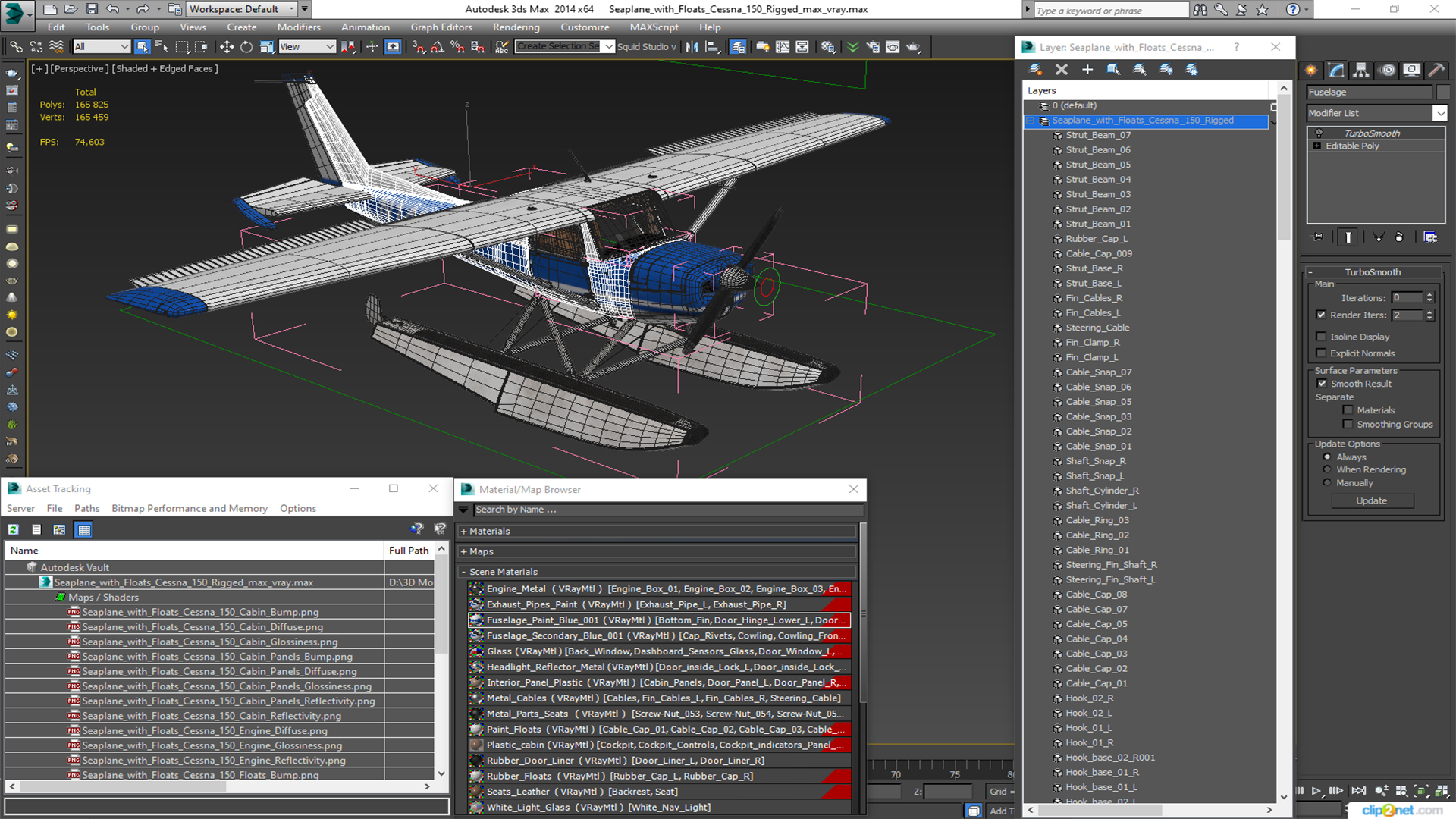Toggle the Render Iters checkbox

(1321, 315)
